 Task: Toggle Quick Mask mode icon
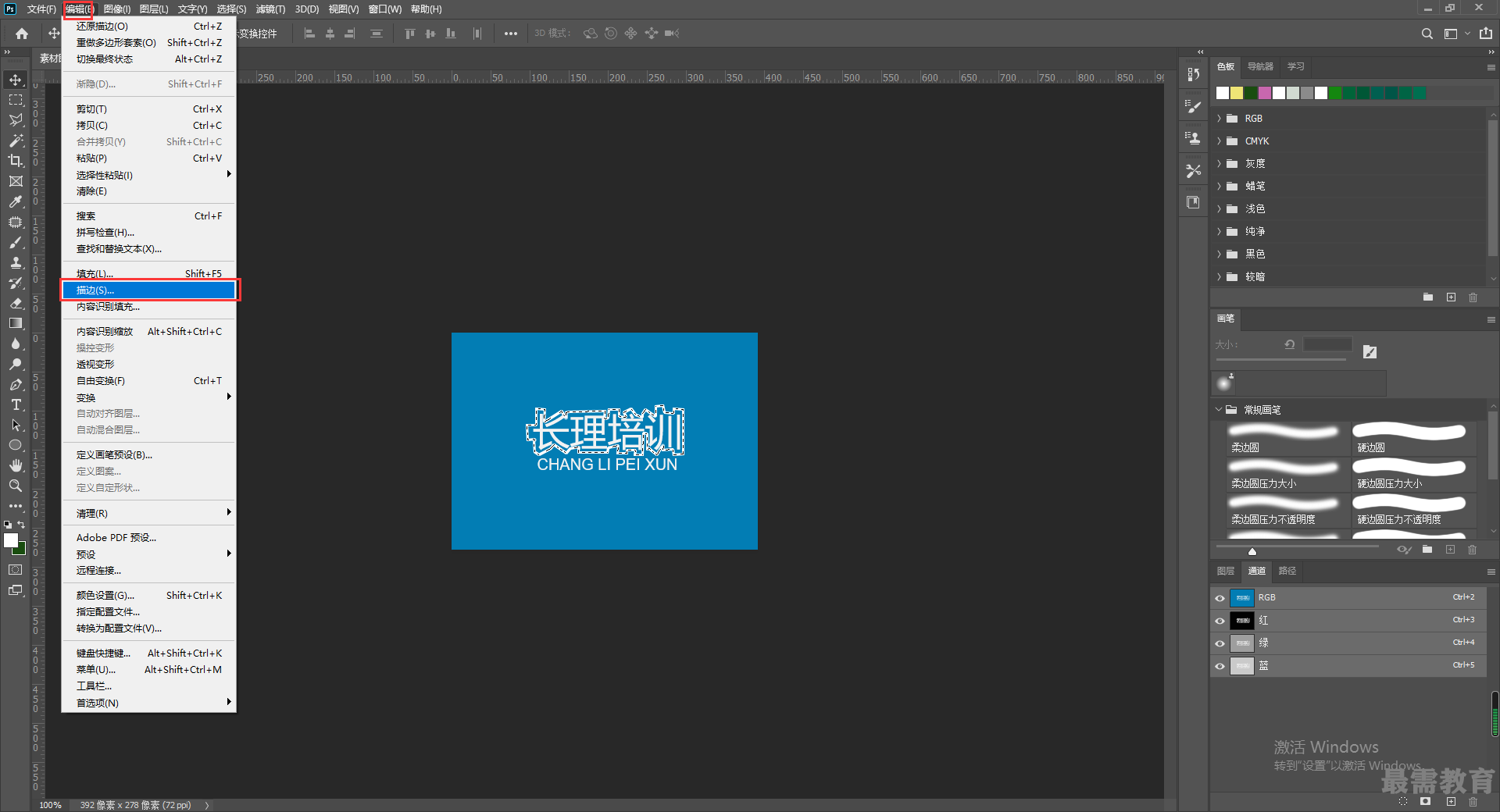pos(16,570)
